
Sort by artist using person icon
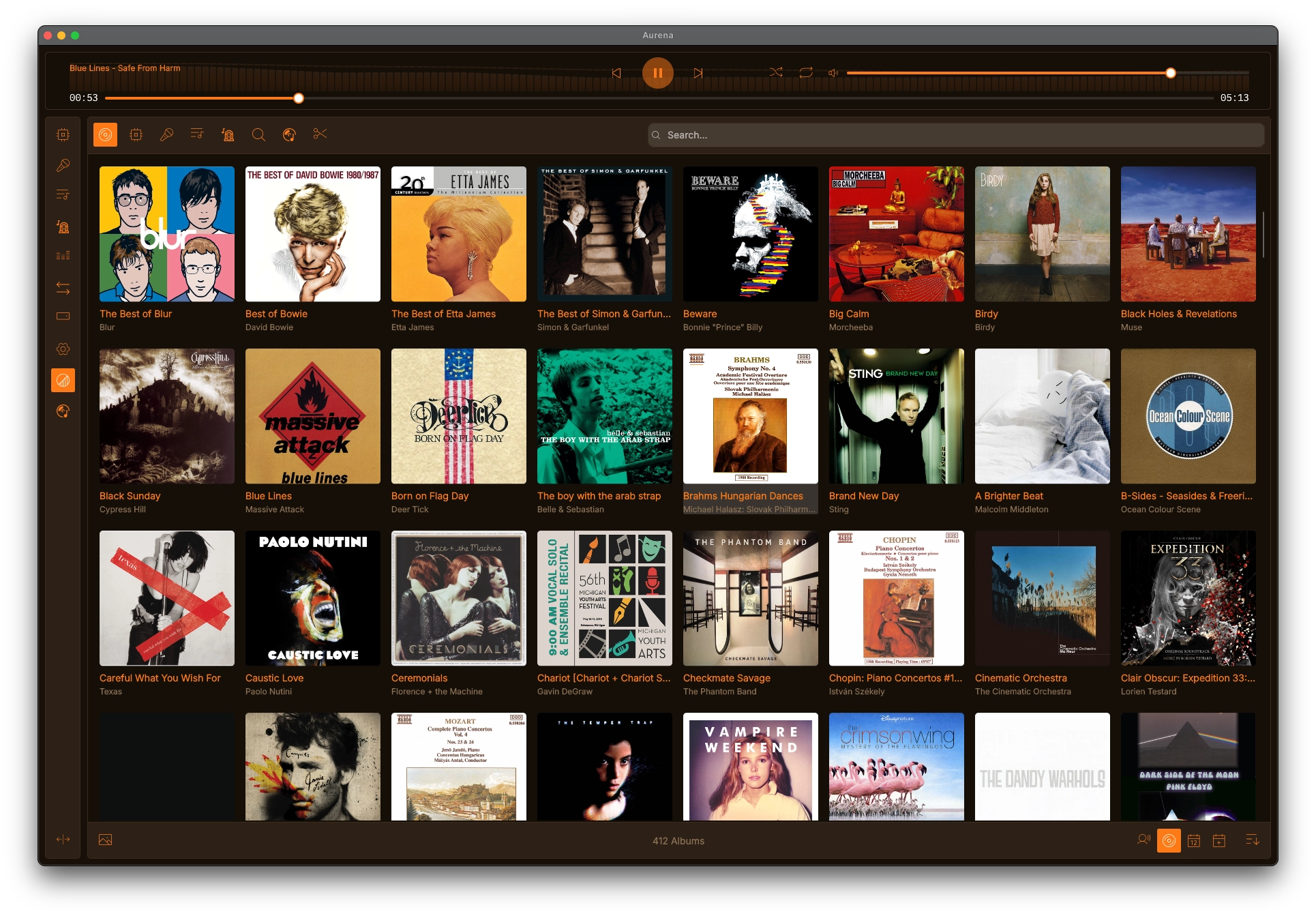[x=1143, y=840]
